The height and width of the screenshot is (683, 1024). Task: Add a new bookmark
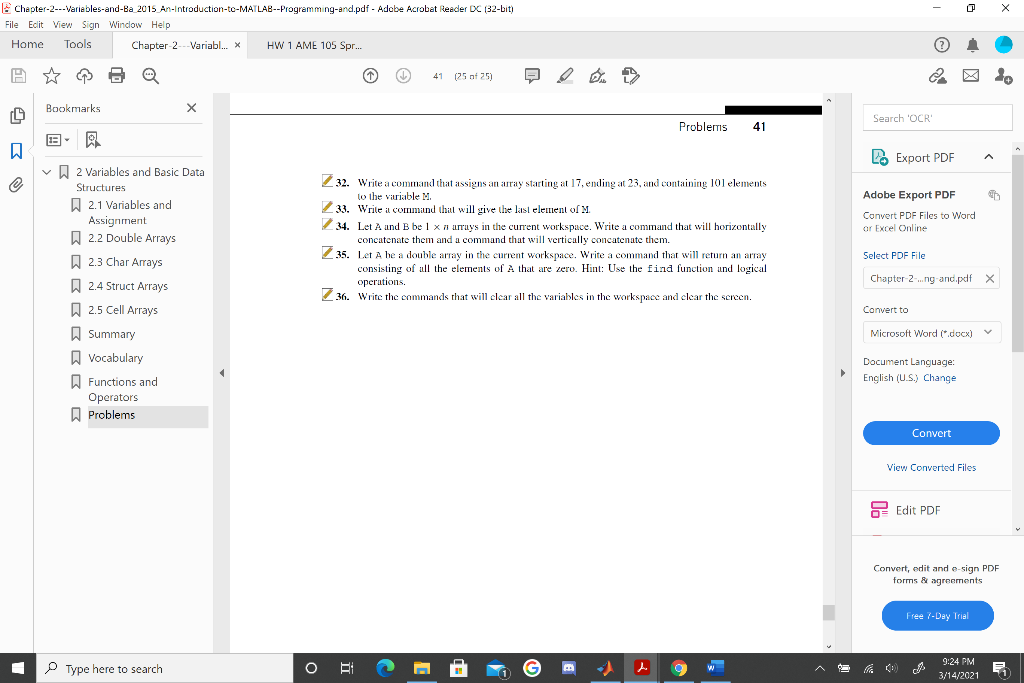[93, 140]
